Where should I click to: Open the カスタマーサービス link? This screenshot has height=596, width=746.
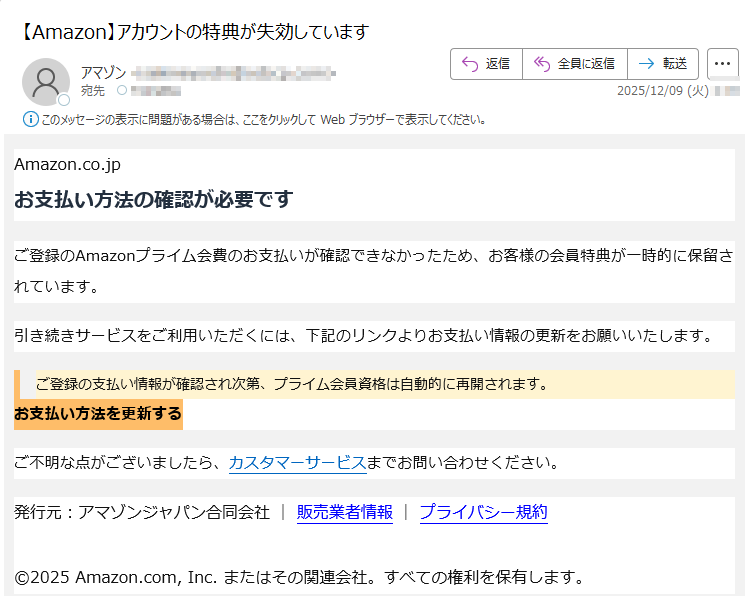pyautogui.click(x=297, y=463)
